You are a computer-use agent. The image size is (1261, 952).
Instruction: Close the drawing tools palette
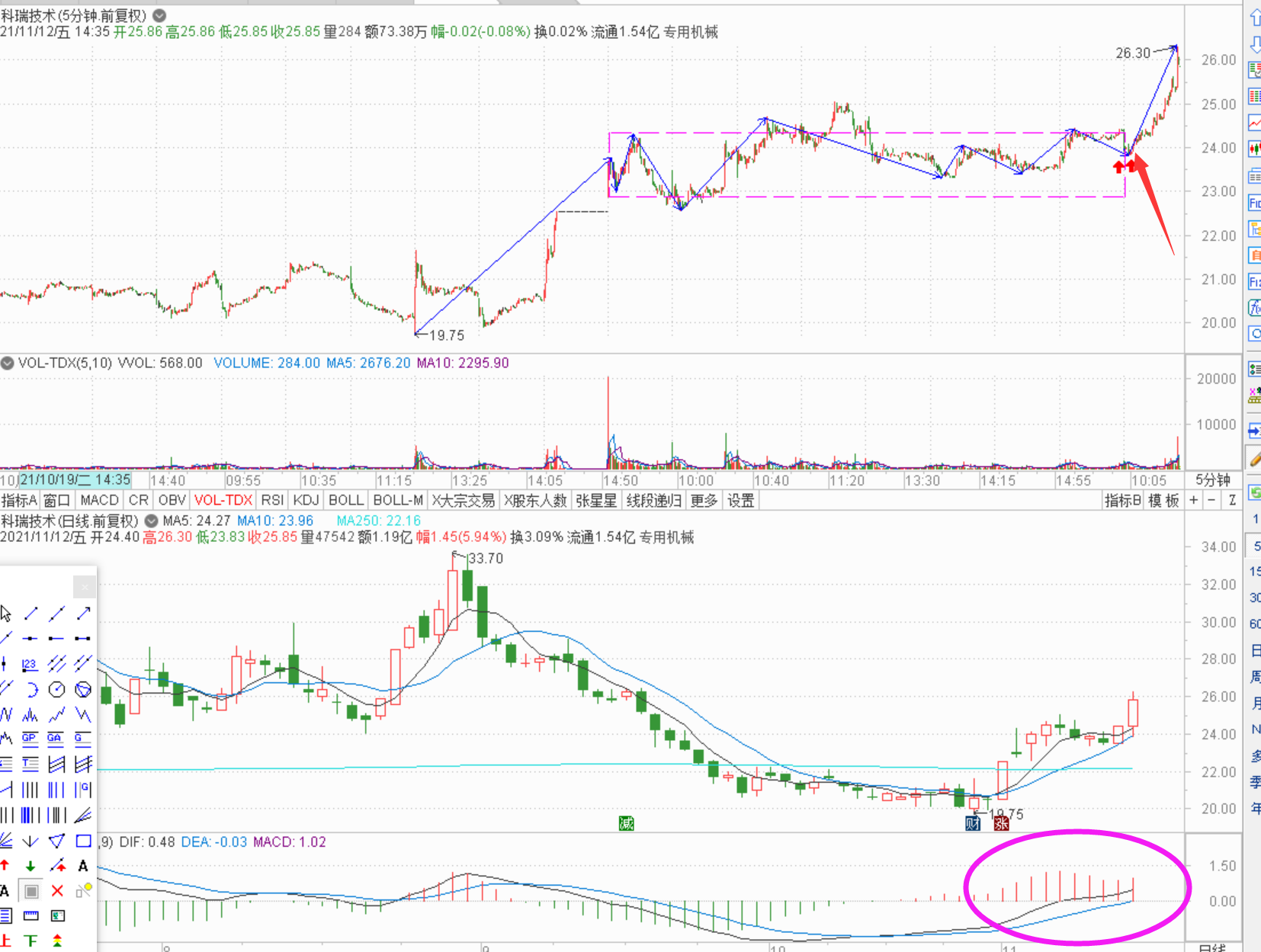pyautogui.click(x=85, y=587)
